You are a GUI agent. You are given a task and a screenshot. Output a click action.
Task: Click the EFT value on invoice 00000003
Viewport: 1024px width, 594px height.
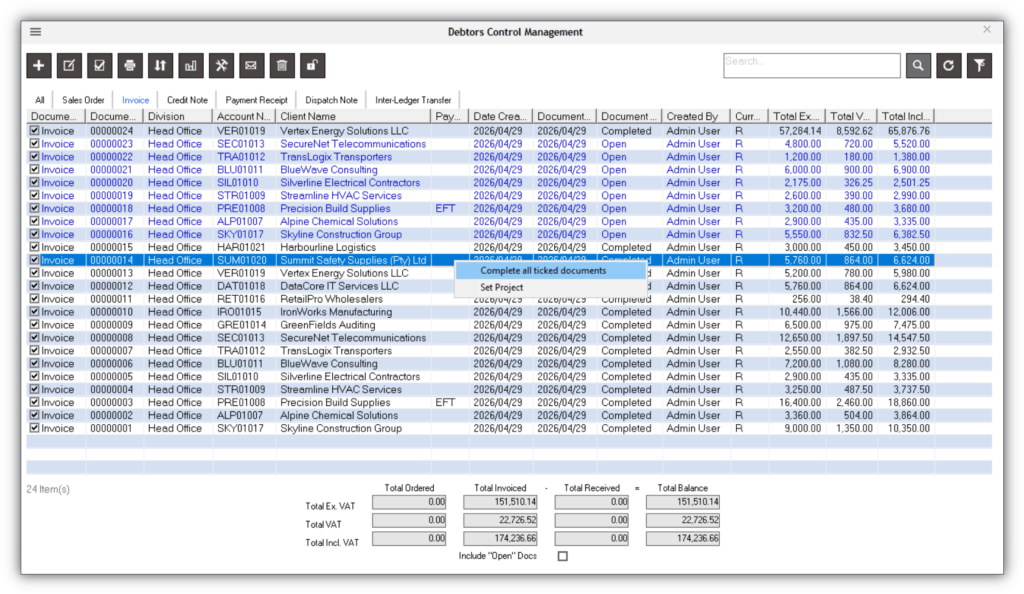click(445, 402)
